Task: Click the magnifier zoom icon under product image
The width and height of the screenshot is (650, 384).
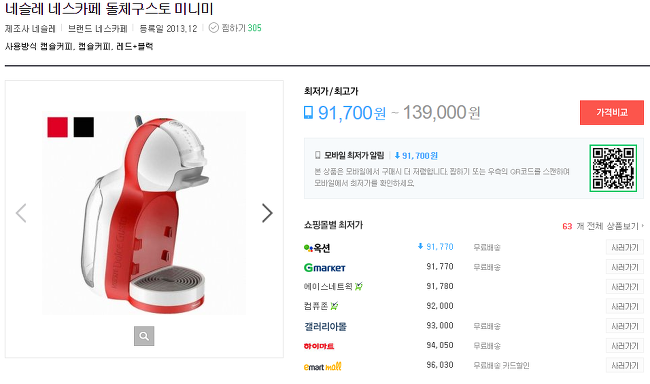Action: [x=144, y=336]
